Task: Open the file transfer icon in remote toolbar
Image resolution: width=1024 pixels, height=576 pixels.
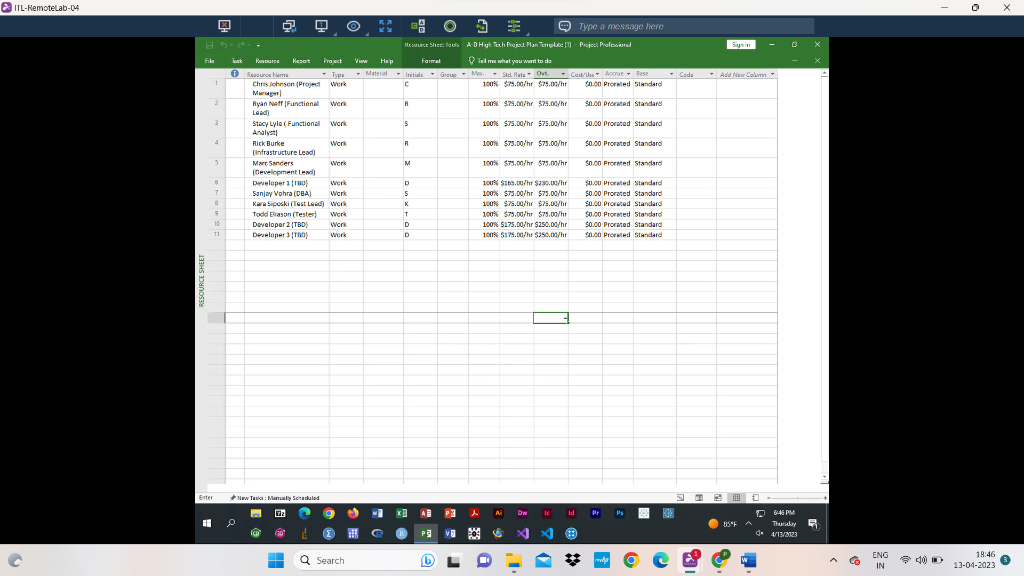Action: coord(482,26)
